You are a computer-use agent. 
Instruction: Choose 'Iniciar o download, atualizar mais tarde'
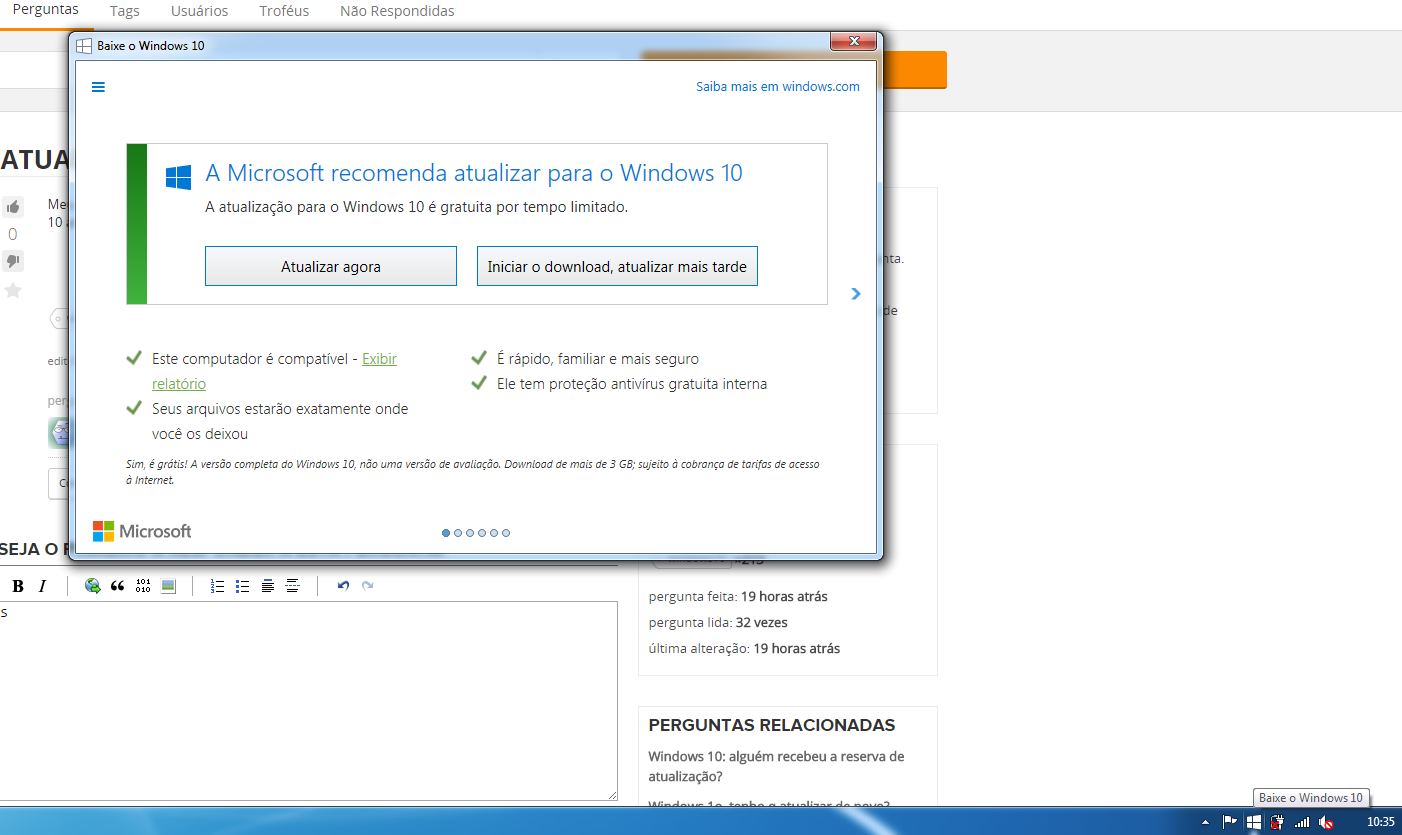617,266
